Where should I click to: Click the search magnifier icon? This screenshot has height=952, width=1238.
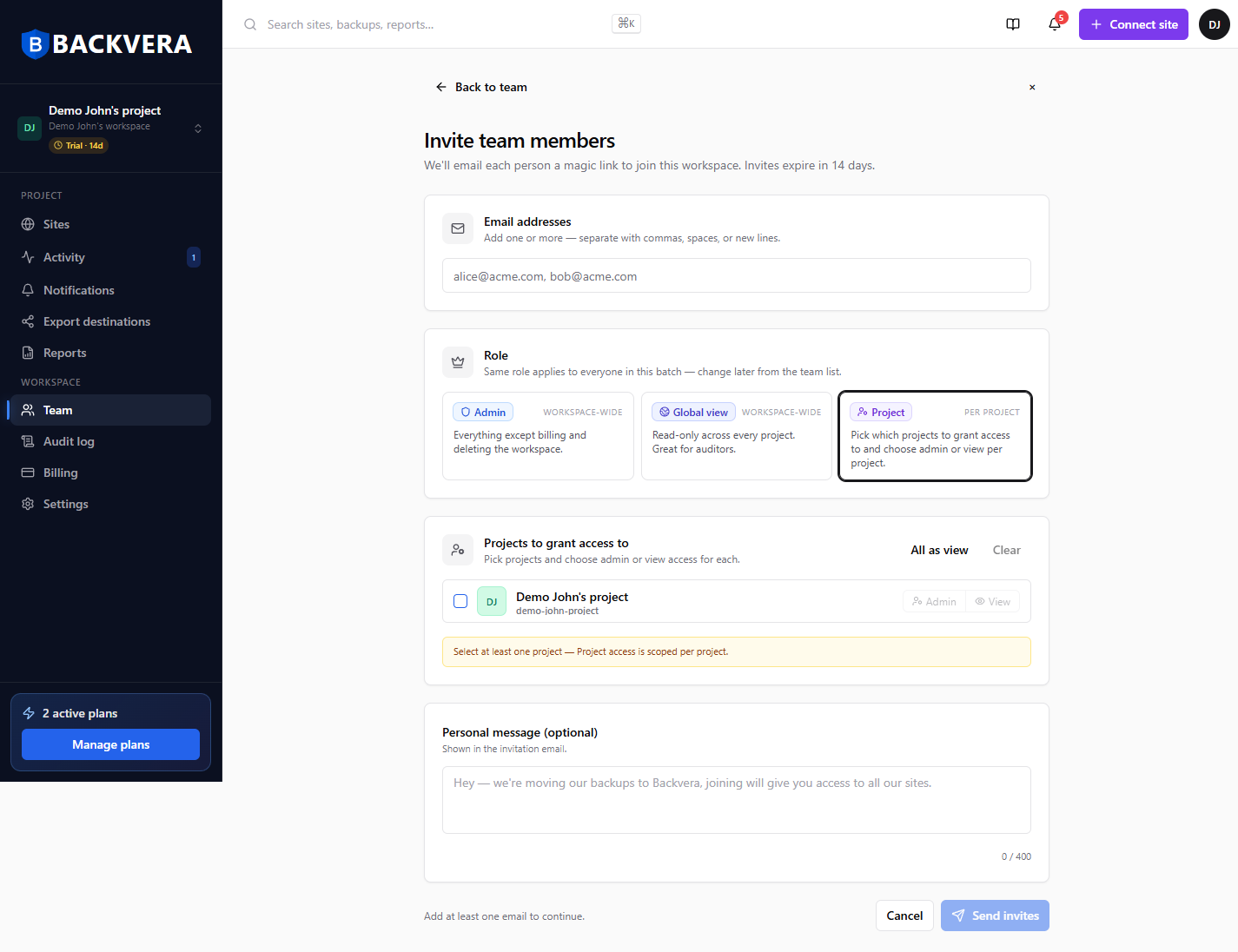click(x=250, y=24)
